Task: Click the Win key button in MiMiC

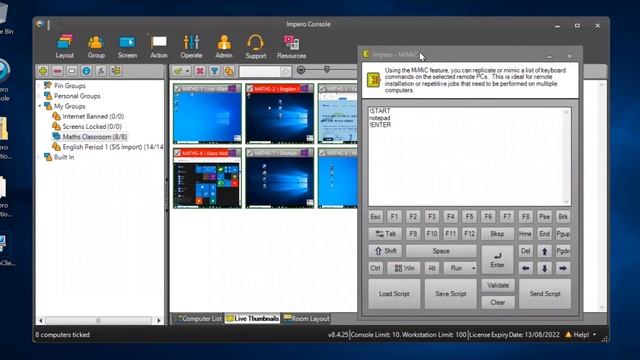Action: click(404, 268)
